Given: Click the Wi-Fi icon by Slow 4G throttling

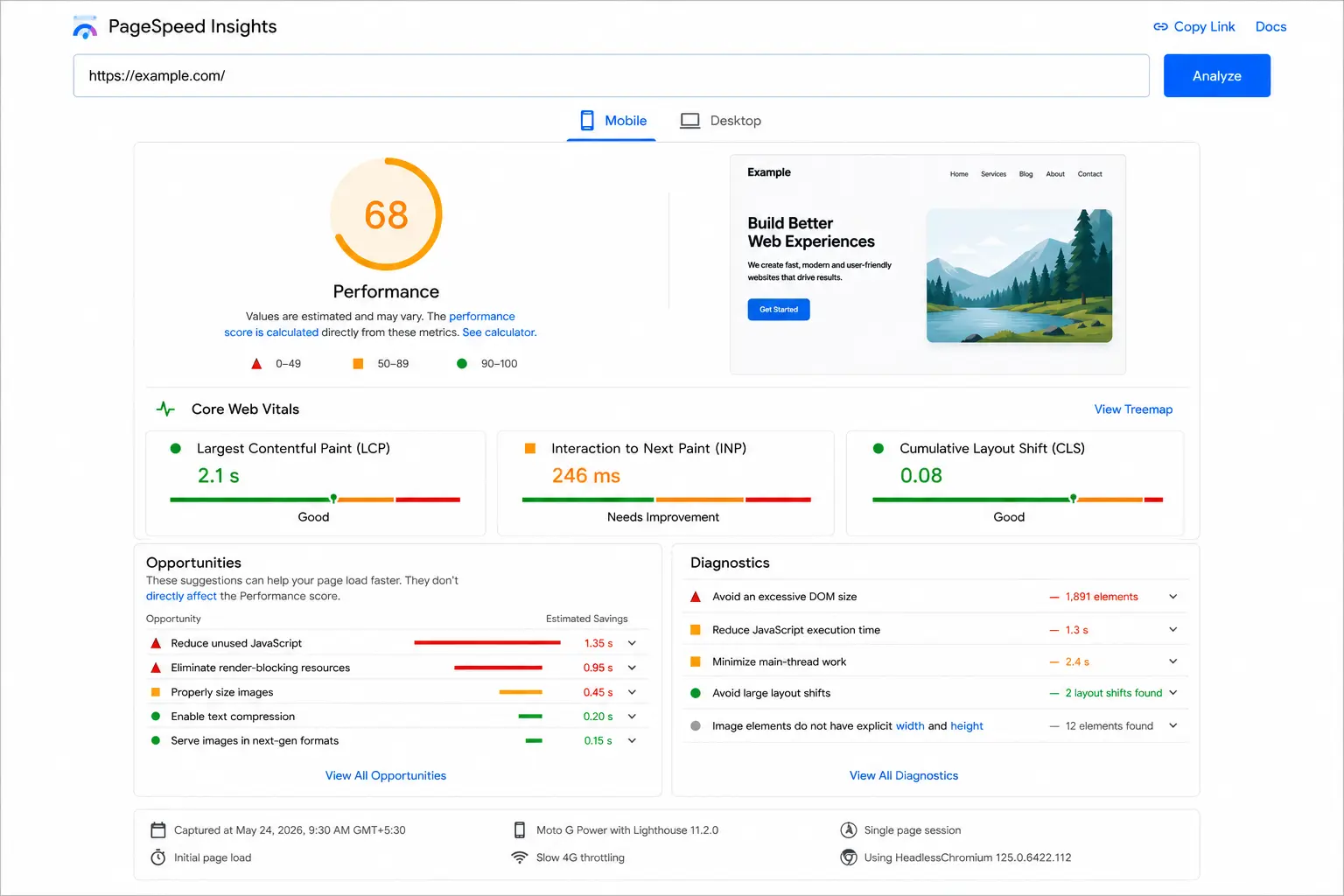Looking at the screenshot, I should point(520,857).
